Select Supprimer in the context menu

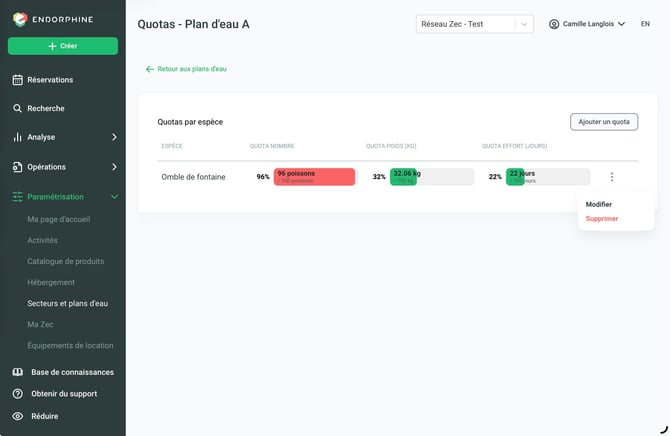pyautogui.click(x=602, y=219)
